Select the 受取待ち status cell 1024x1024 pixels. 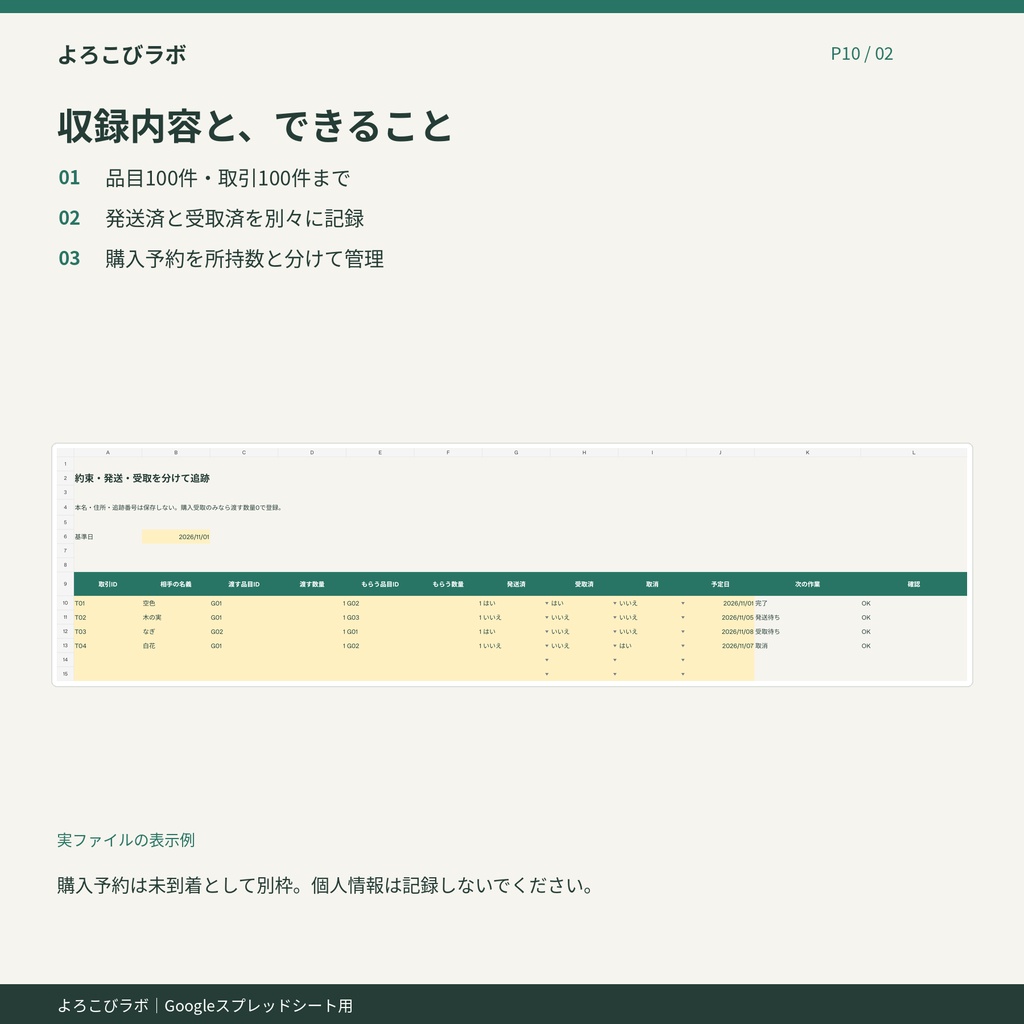coord(807,632)
